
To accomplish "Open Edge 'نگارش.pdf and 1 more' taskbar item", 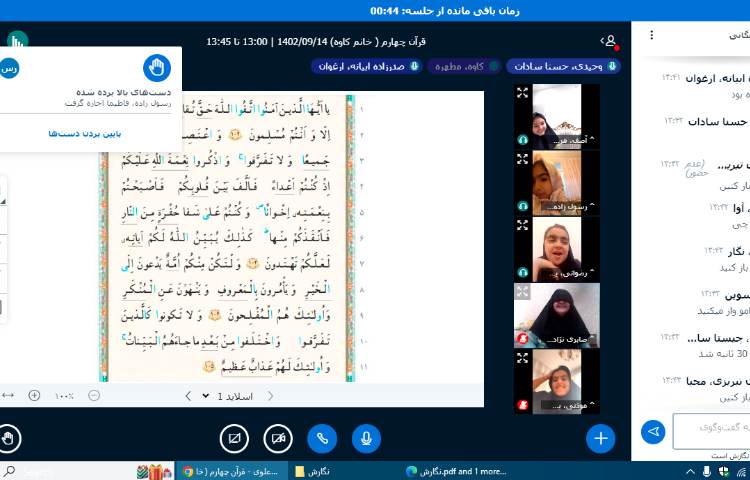I will [456, 471].
